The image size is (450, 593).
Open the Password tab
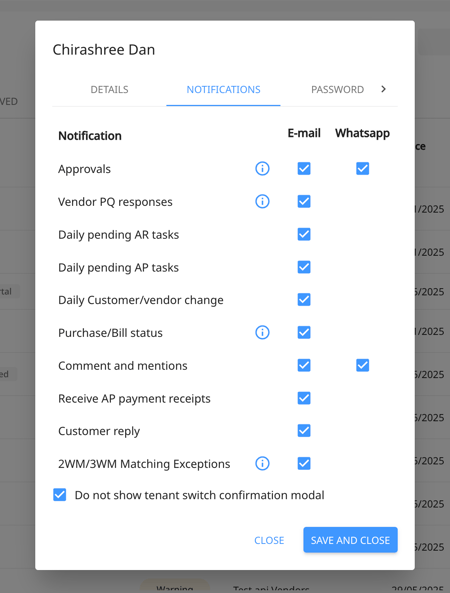coord(337,90)
